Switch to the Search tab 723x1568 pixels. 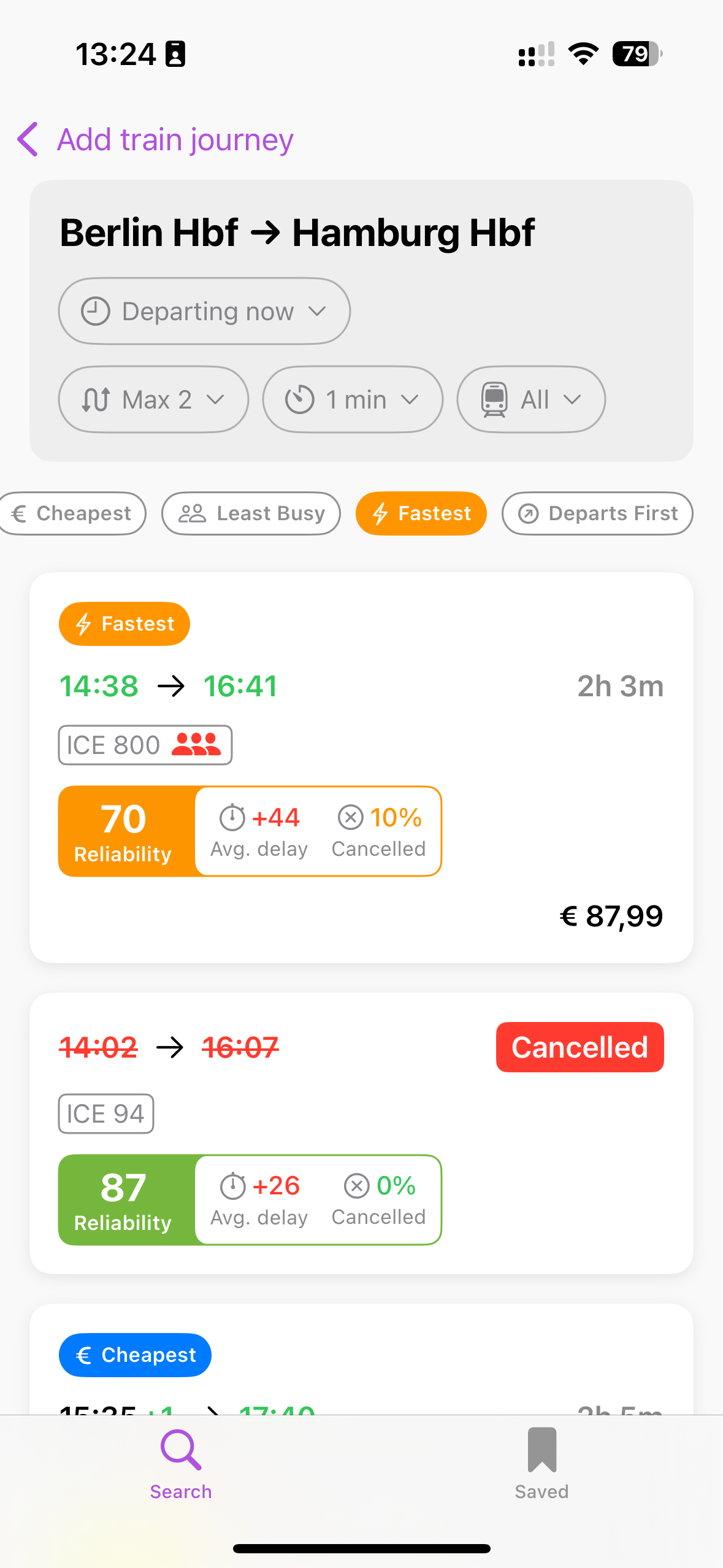181,1463
